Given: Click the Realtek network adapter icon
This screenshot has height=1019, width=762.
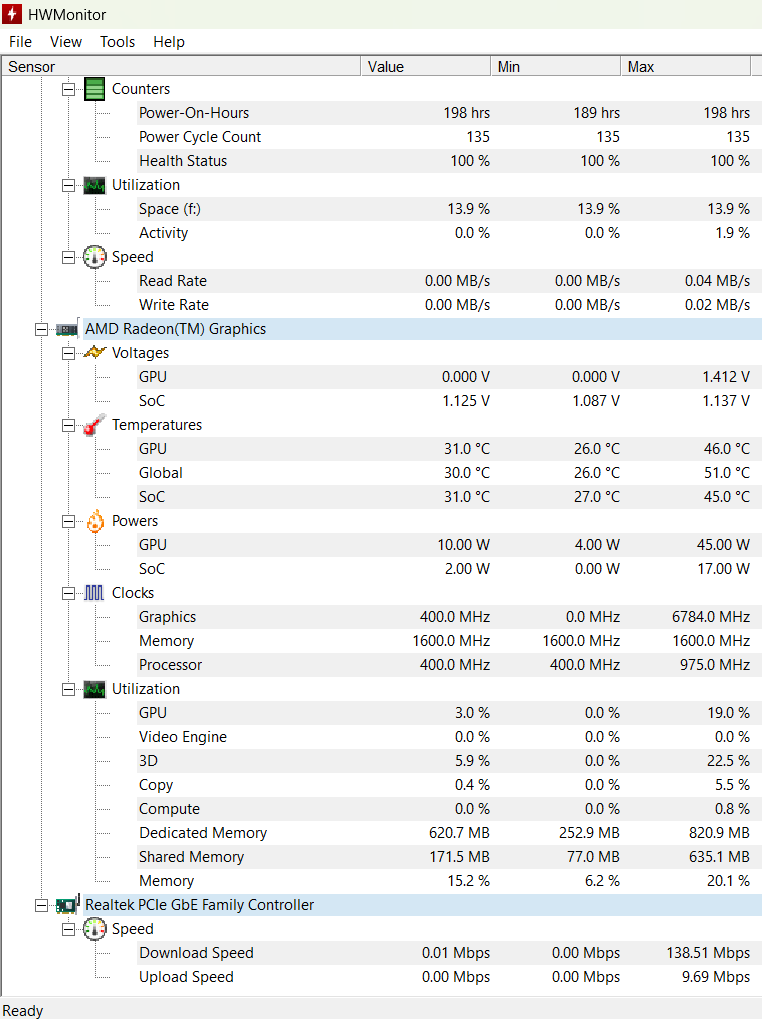Looking at the screenshot, I should [68, 905].
